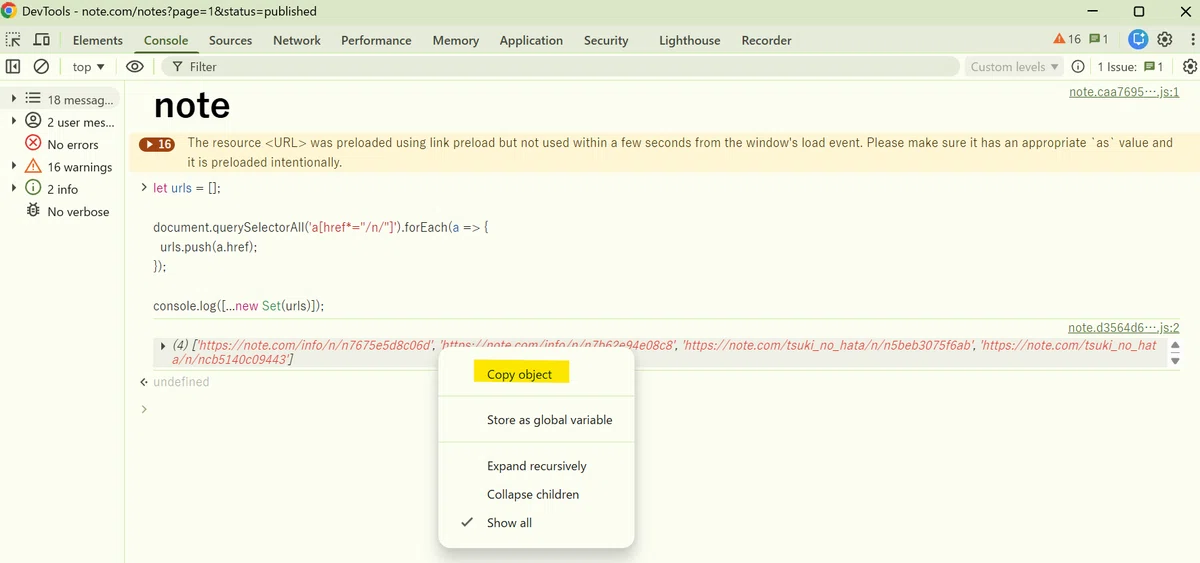
Task: Clear the console with the ban icon
Action: pyautogui.click(x=41, y=67)
